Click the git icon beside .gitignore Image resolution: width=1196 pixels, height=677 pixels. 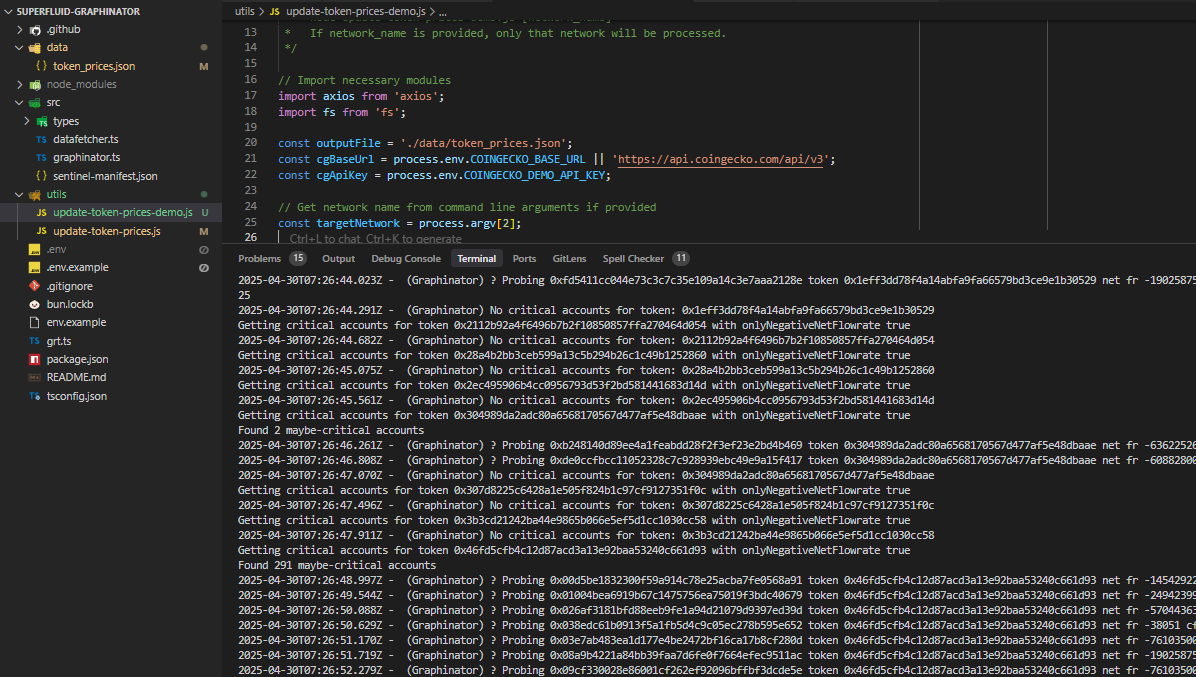[33, 286]
